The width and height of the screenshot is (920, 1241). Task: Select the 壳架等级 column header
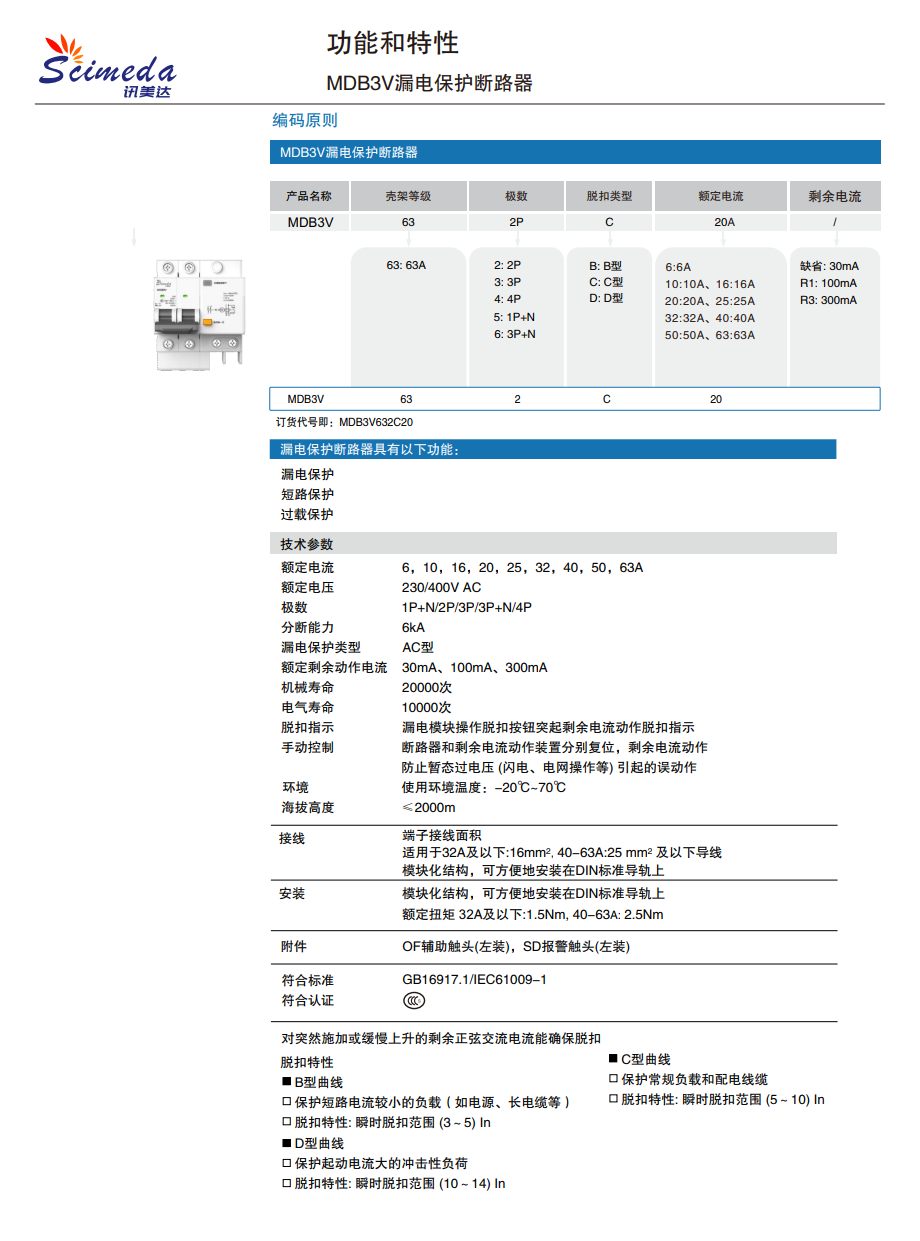point(408,196)
